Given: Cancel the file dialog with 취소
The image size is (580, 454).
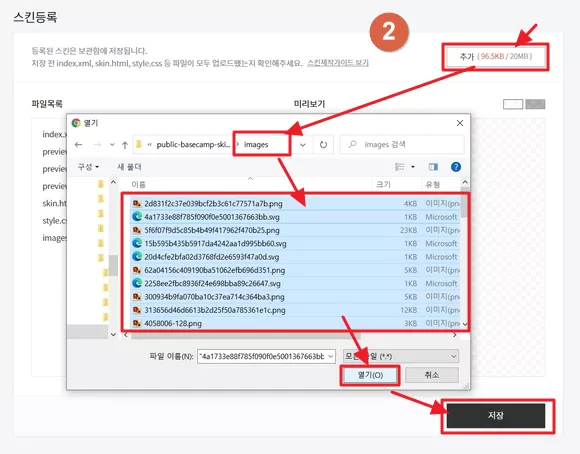Looking at the screenshot, I should (x=432, y=375).
